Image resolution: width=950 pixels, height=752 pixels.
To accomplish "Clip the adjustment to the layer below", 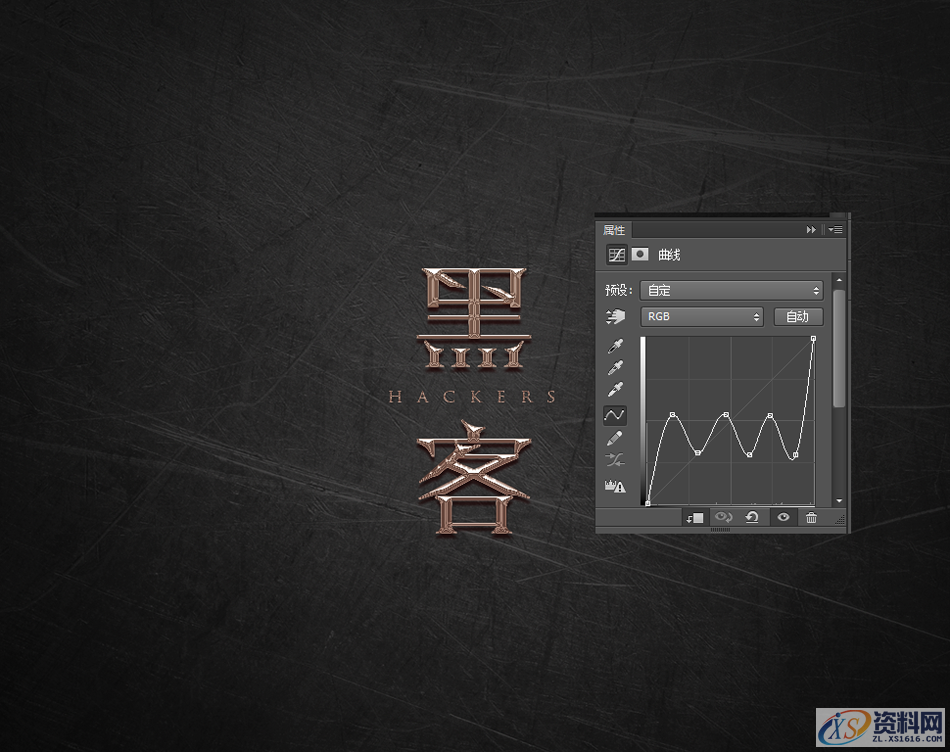I will point(694,517).
